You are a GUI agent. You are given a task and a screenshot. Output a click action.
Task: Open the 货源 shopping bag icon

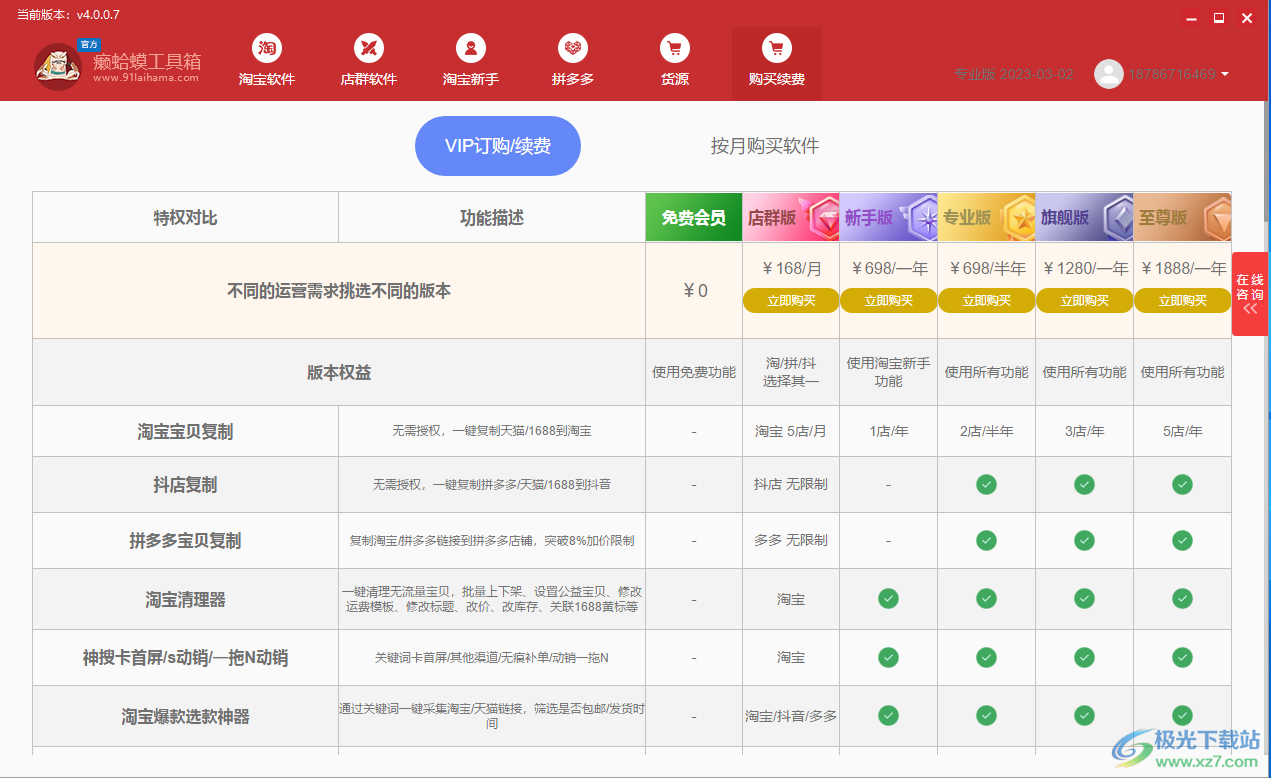pyautogui.click(x=674, y=49)
